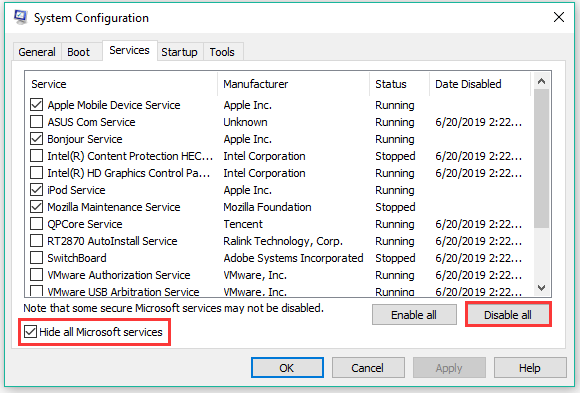Click 'Unknown' manufacturer for ASUS Com Service

(x=245, y=122)
